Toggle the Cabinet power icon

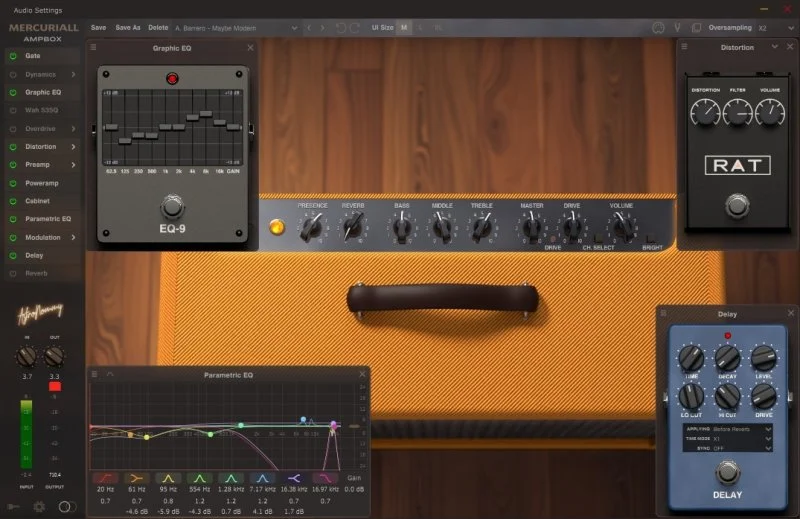13,201
